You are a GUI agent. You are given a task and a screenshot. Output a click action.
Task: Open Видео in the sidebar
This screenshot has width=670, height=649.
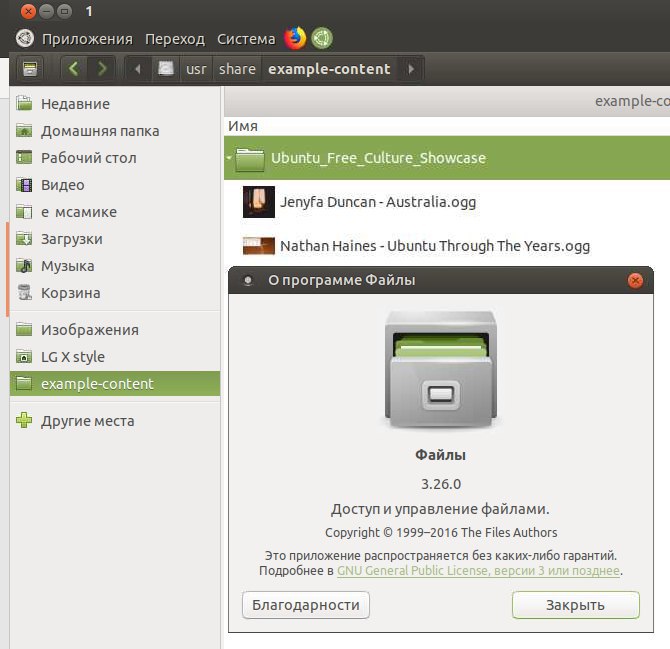click(115, 185)
